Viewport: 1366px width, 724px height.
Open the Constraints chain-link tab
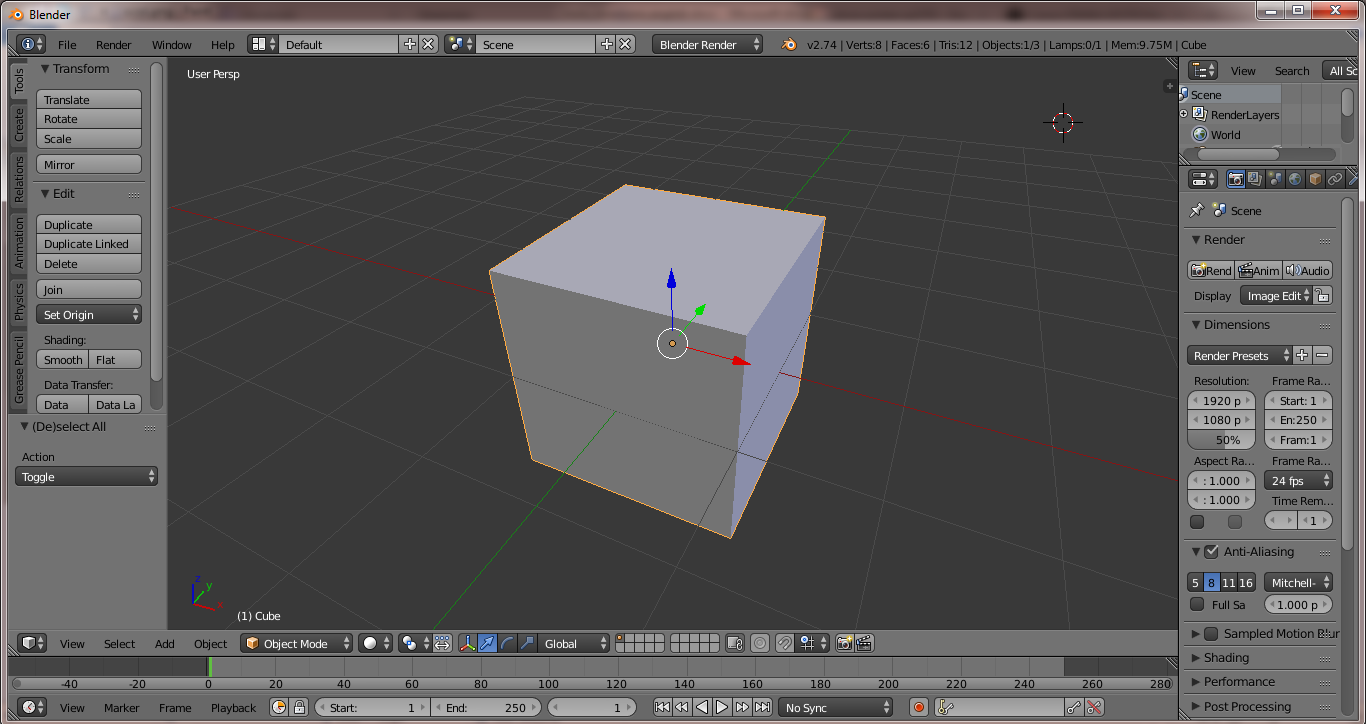pyautogui.click(x=1335, y=179)
